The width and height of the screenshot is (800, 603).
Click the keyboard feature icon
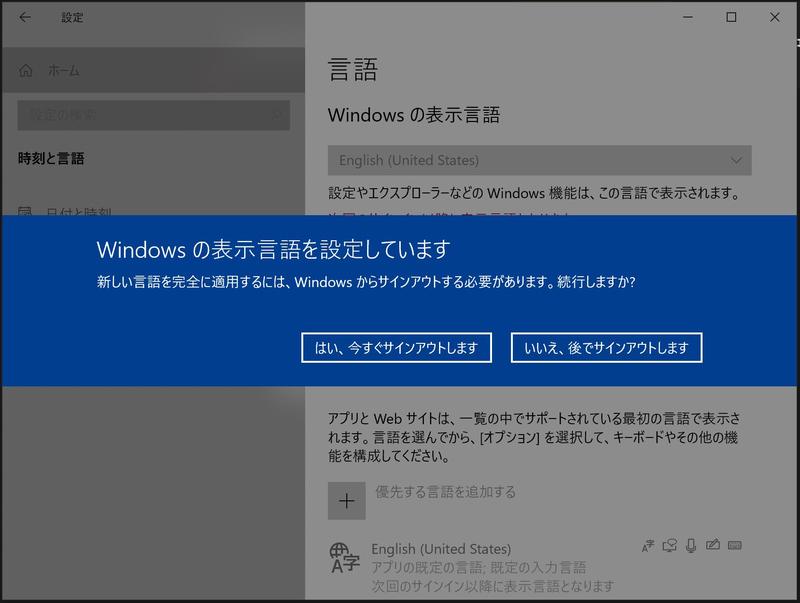pyautogui.click(x=735, y=545)
